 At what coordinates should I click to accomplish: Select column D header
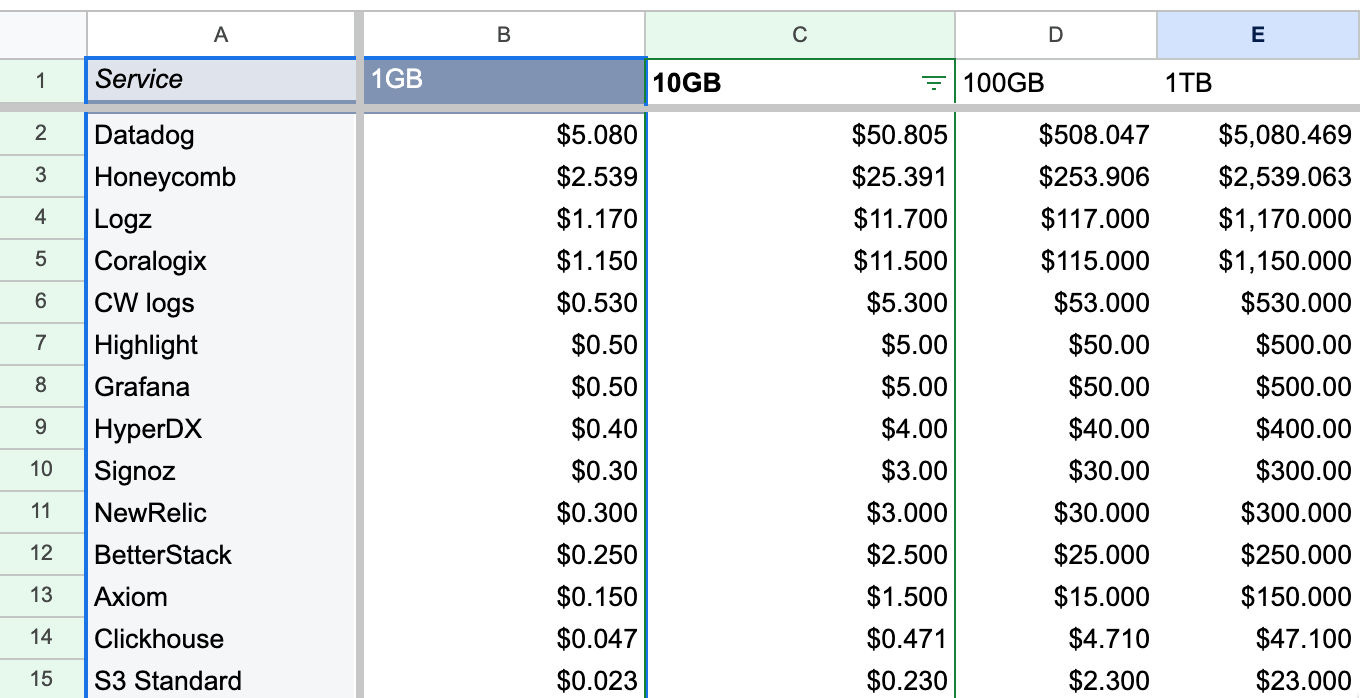point(1056,35)
